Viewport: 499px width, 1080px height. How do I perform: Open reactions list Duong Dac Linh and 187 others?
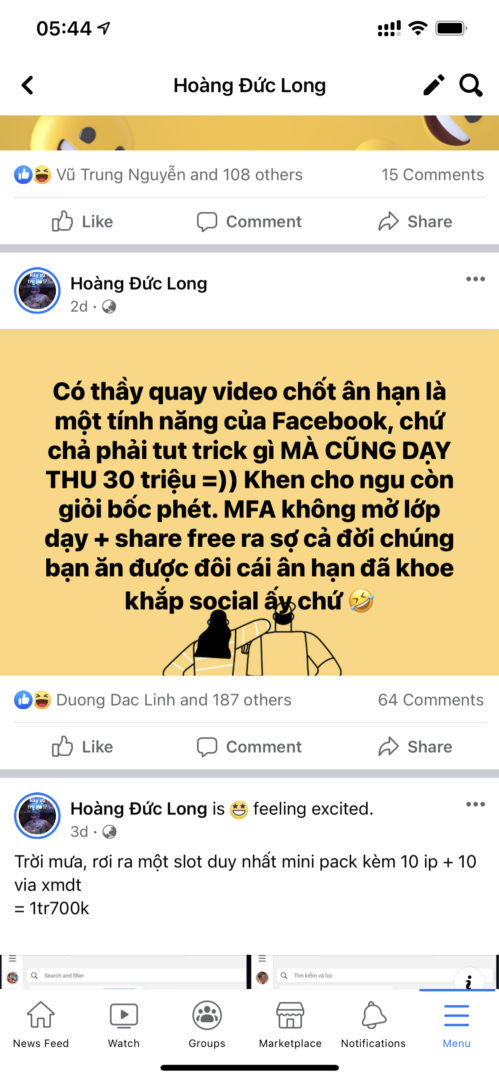point(152,700)
